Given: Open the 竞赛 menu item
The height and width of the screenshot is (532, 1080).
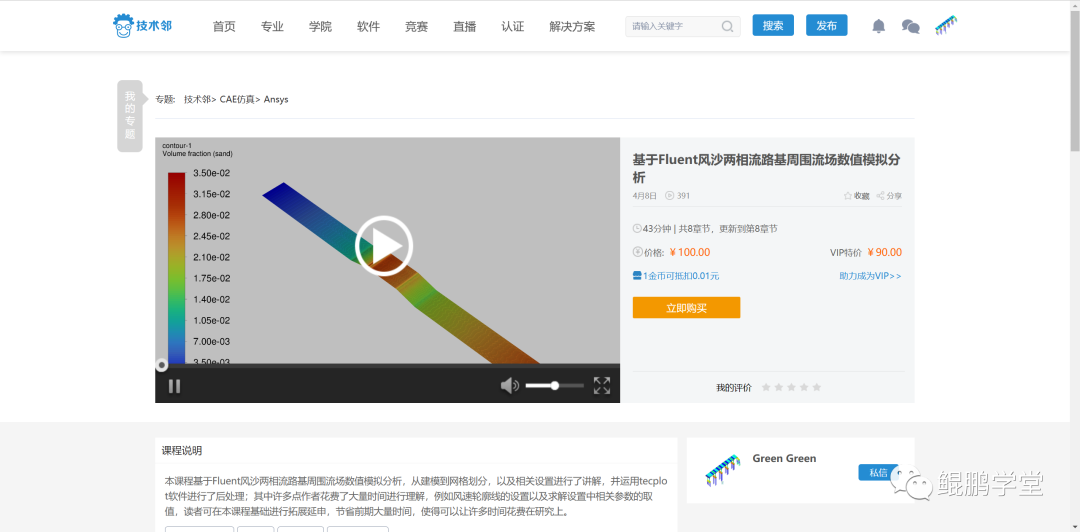Looking at the screenshot, I should tap(417, 27).
